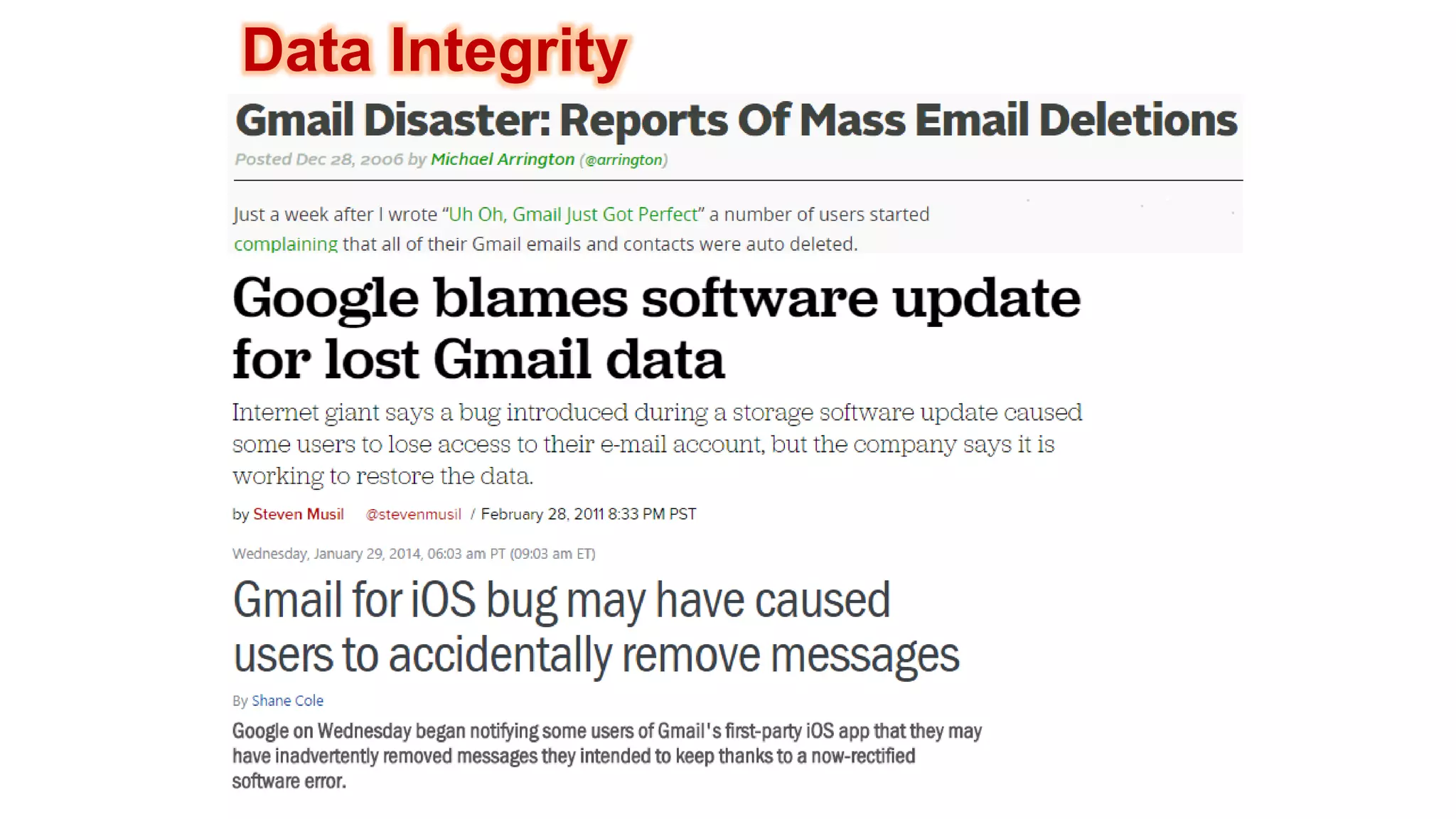Click the Steven Musil author name
This screenshot has height=819, width=1456.
pyautogui.click(x=299, y=514)
